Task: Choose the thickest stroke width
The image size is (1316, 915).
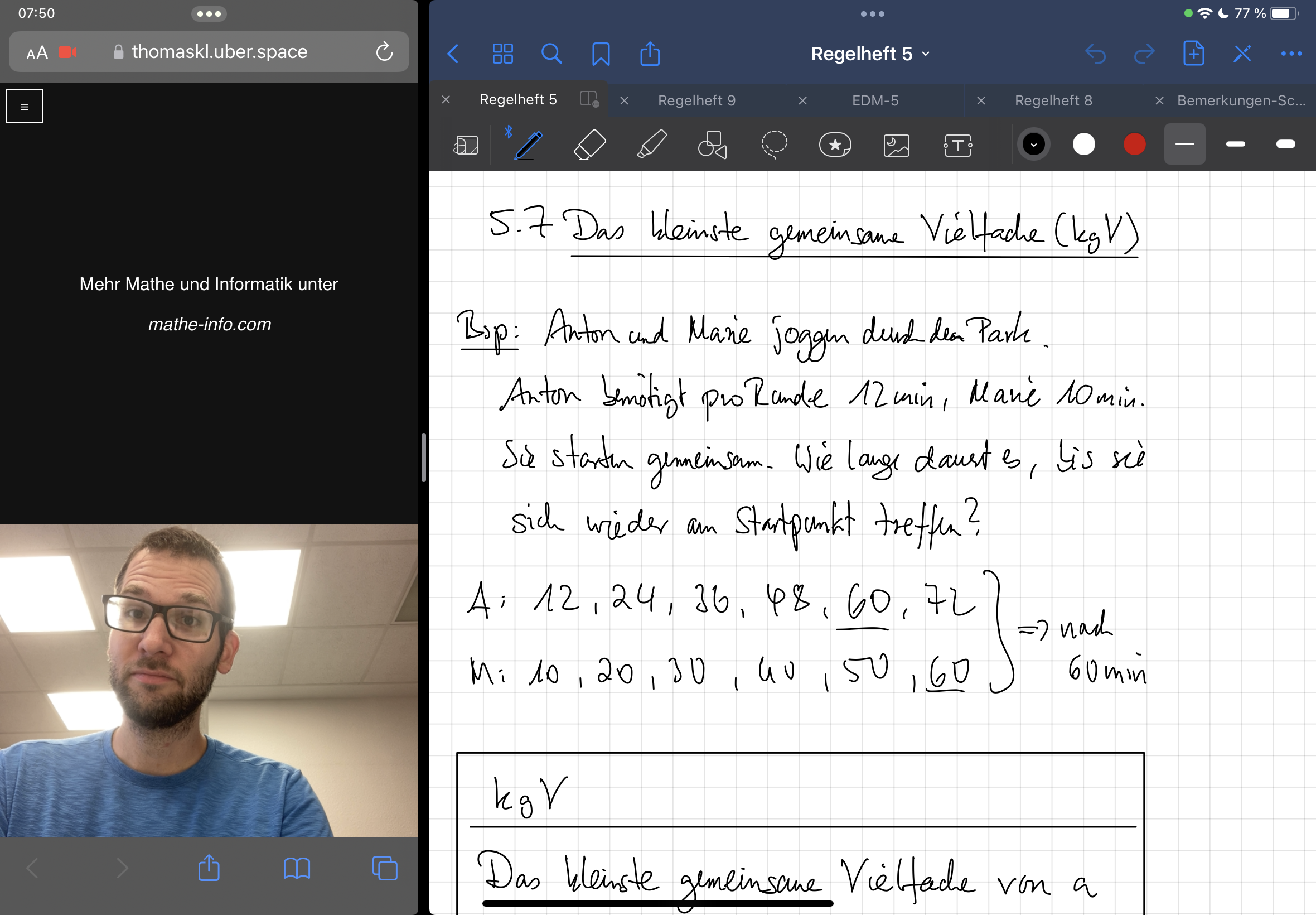Action: pyautogui.click(x=1287, y=145)
